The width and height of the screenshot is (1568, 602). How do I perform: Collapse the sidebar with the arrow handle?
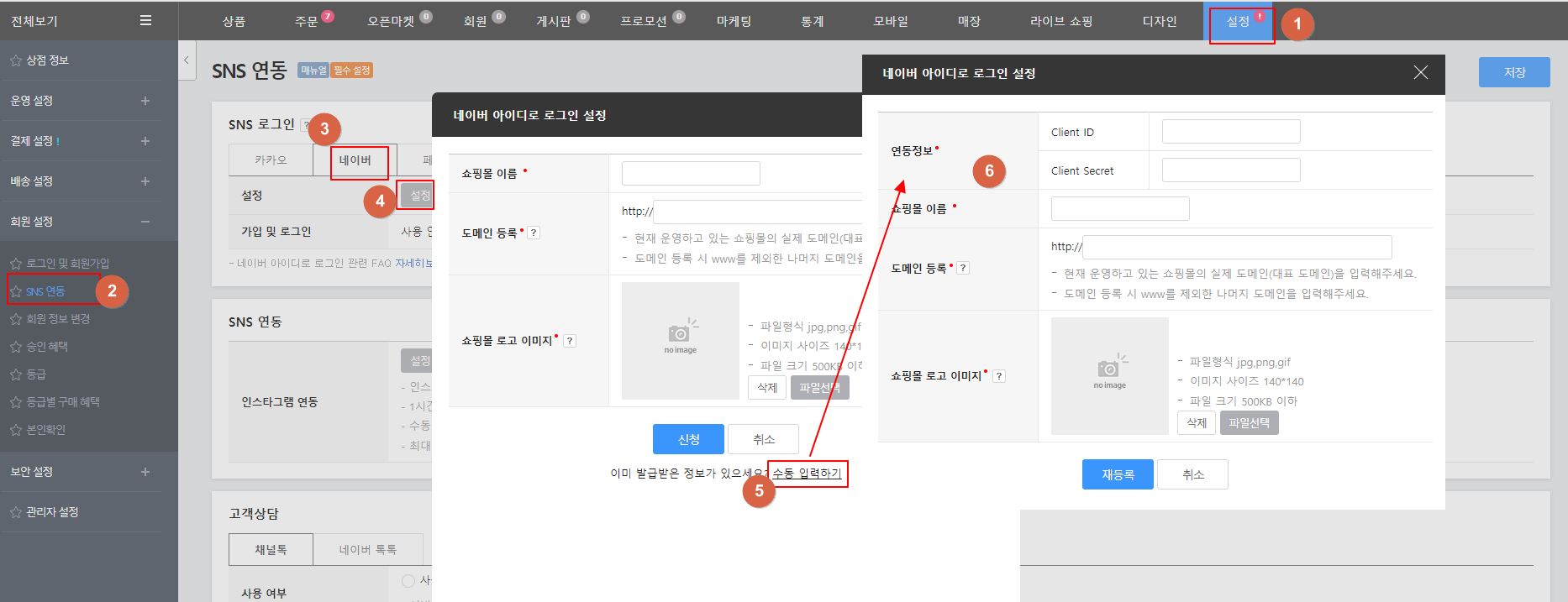pos(187,60)
